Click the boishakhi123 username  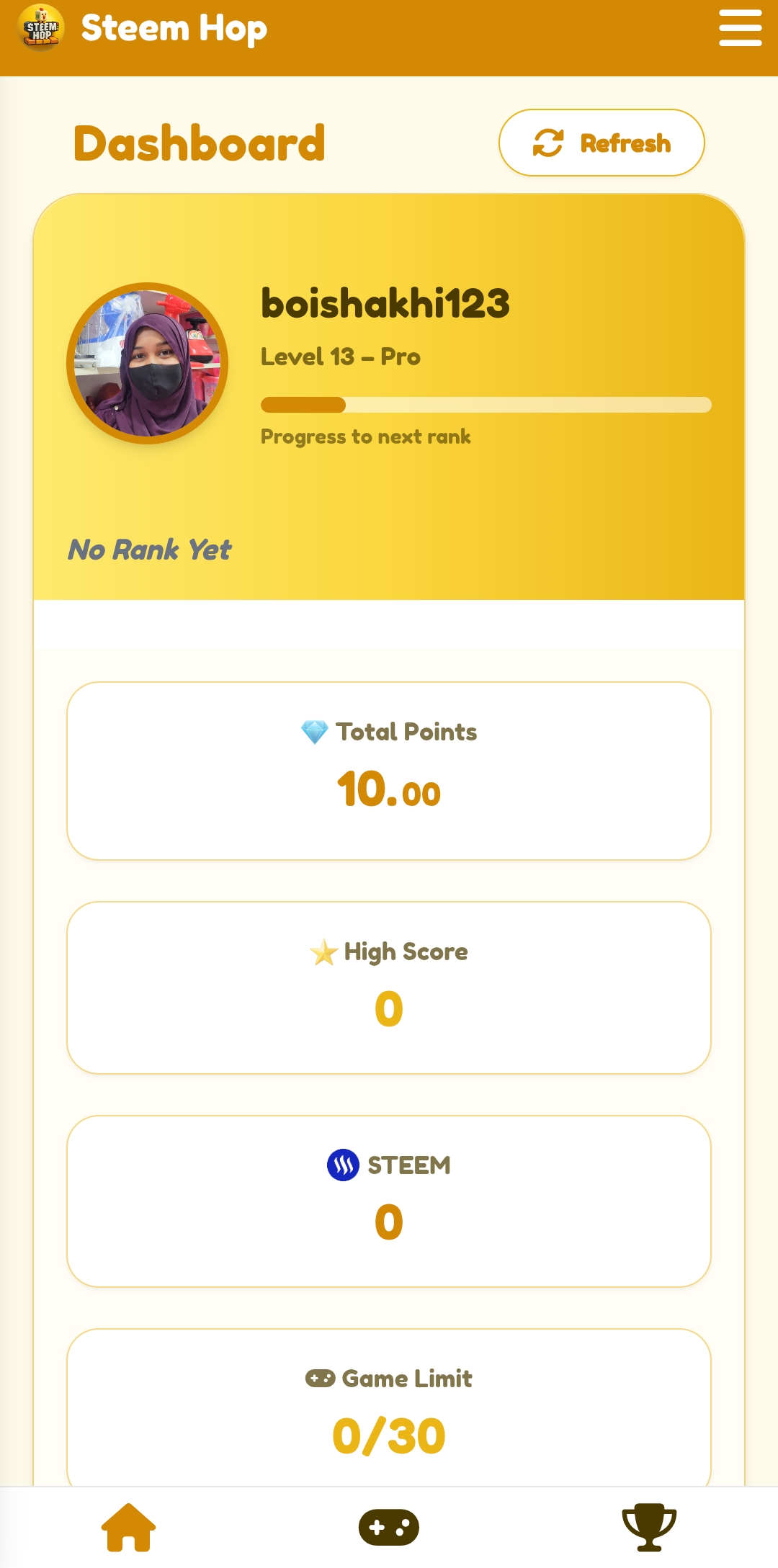click(x=385, y=303)
